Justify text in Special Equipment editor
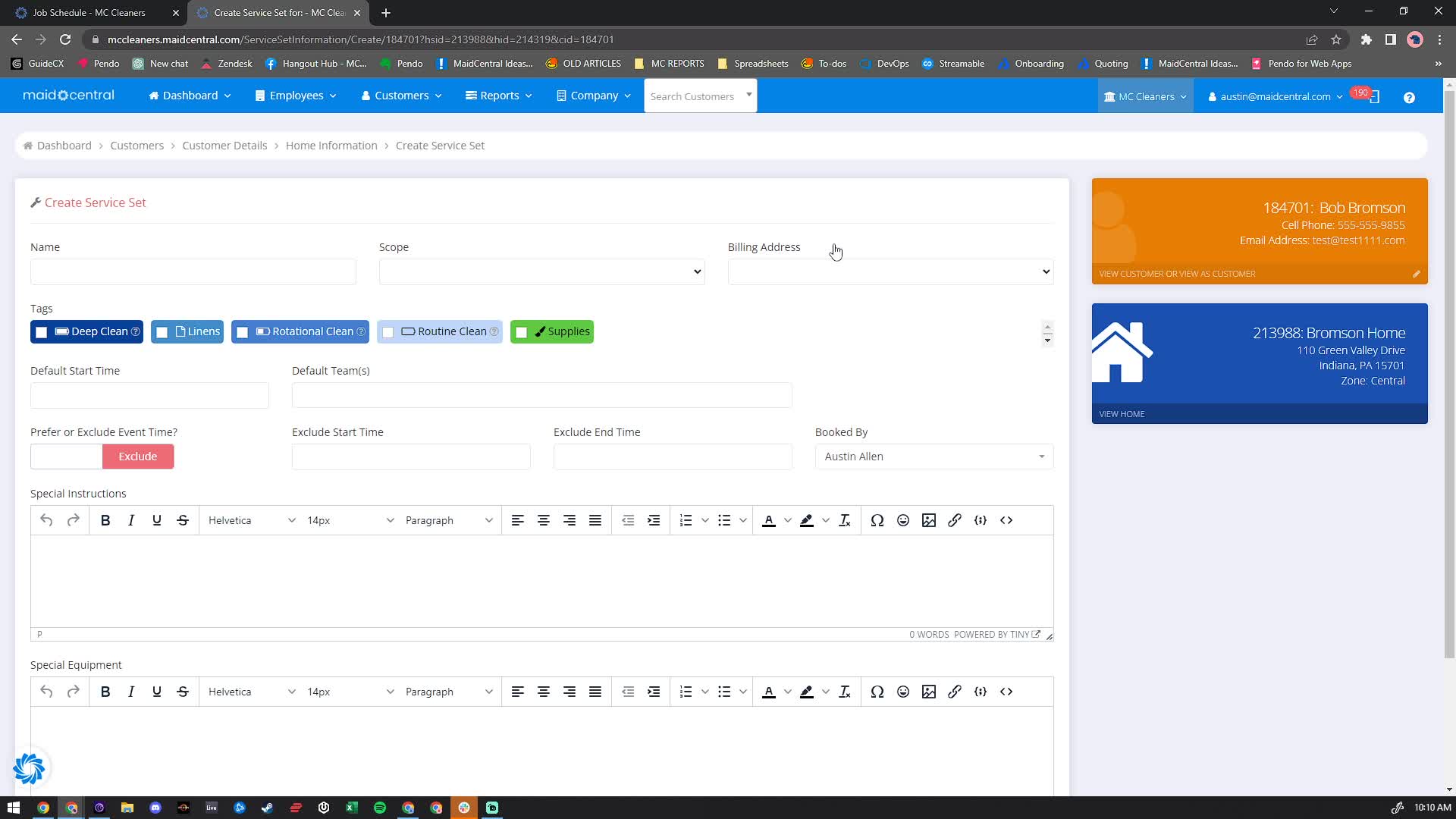Screen dimensions: 1456x819 (x=595, y=692)
